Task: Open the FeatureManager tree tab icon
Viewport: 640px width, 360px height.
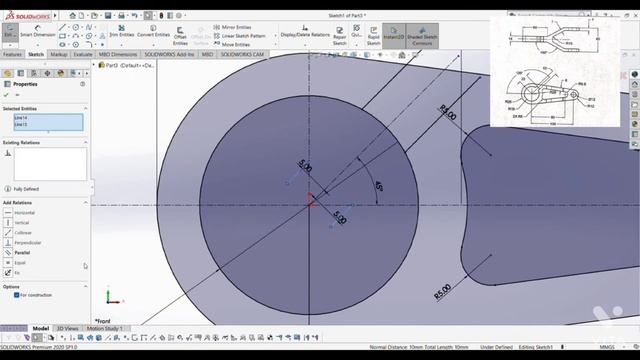Action: tap(7, 73)
